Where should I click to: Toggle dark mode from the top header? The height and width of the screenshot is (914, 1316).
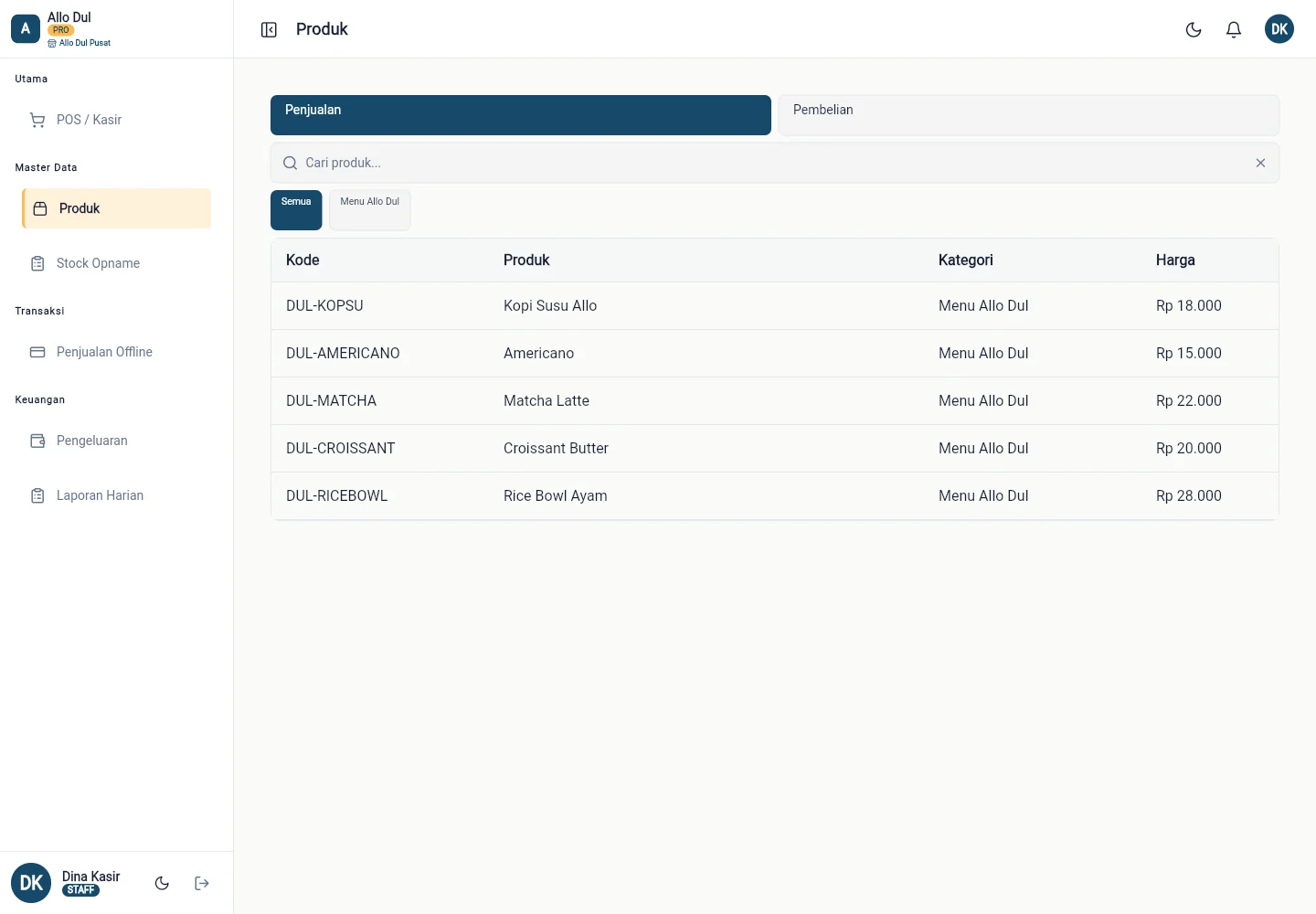[1194, 29]
